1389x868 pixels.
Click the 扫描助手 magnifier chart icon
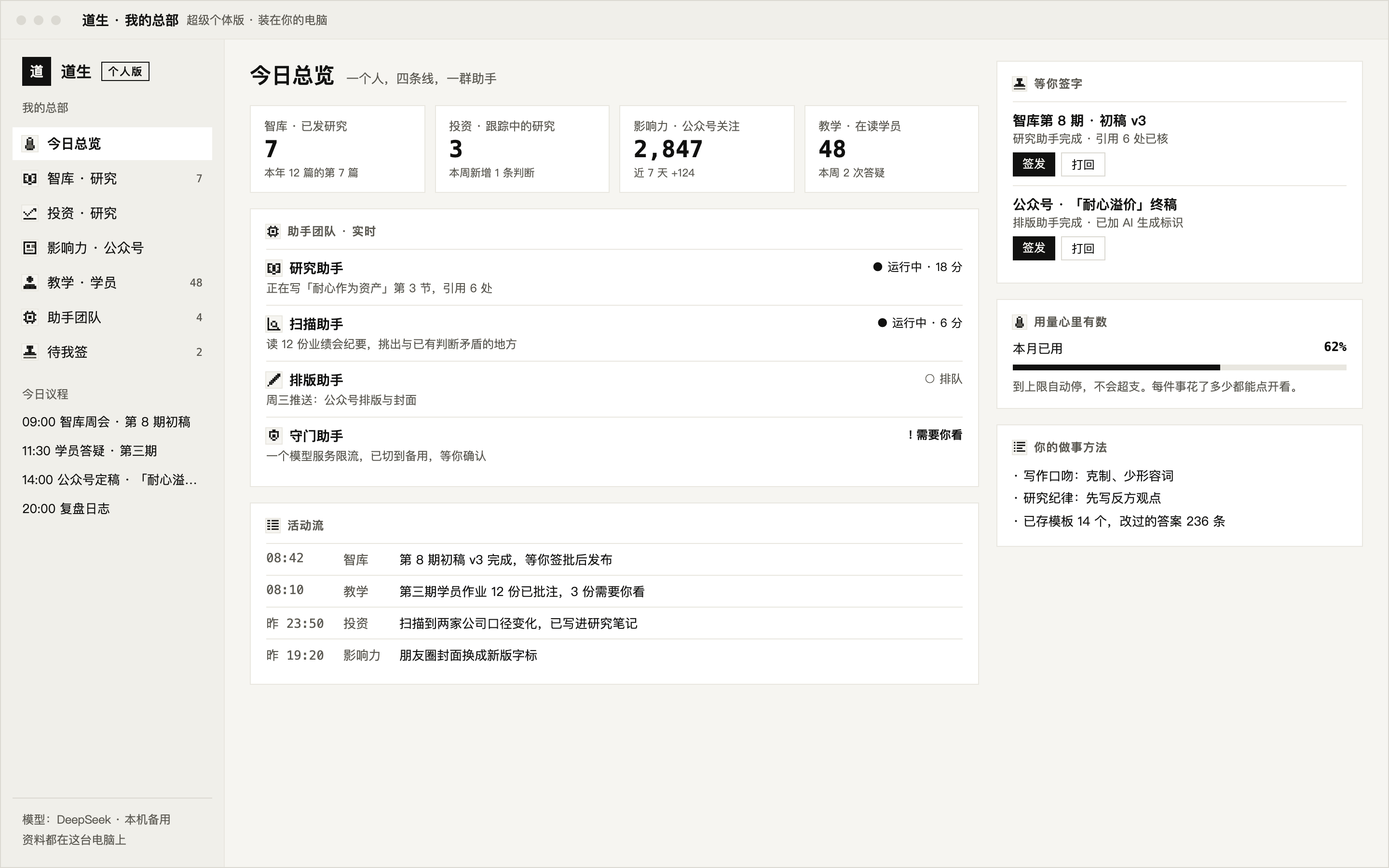(274, 325)
